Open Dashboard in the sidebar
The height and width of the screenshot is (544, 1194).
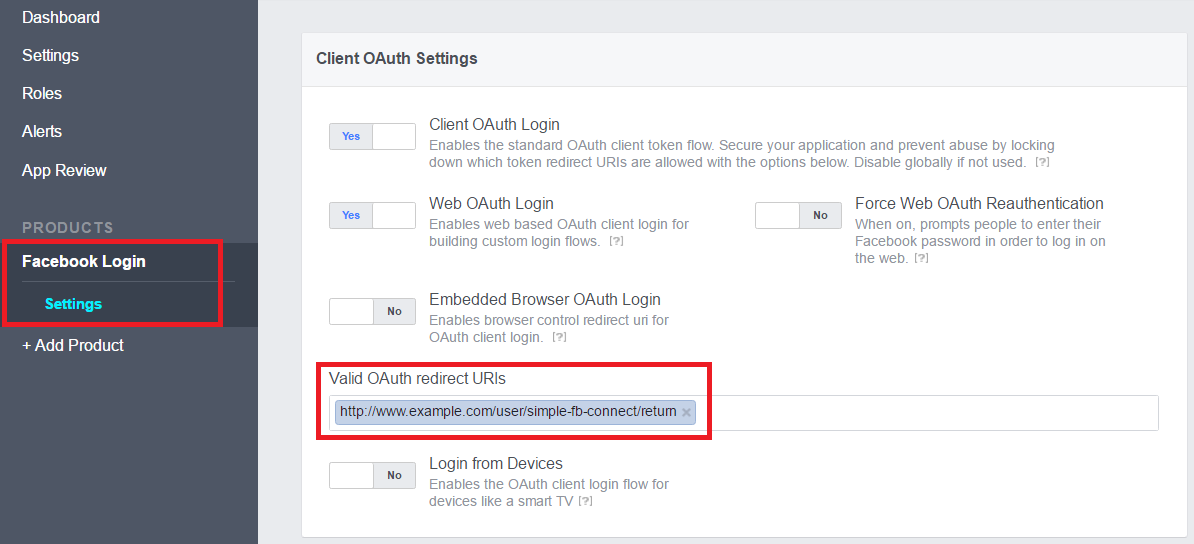61,17
